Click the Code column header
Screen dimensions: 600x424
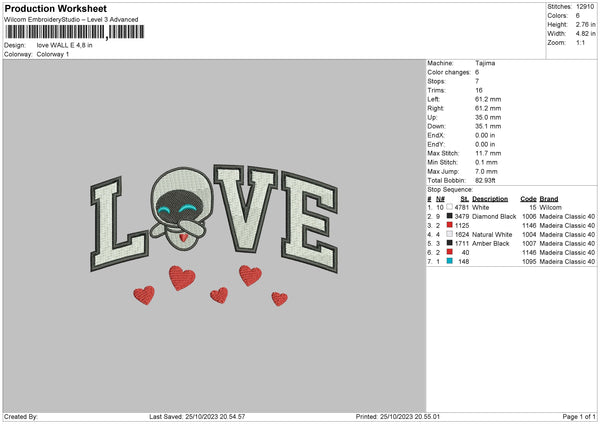pyautogui.click(x=528, y=198)
